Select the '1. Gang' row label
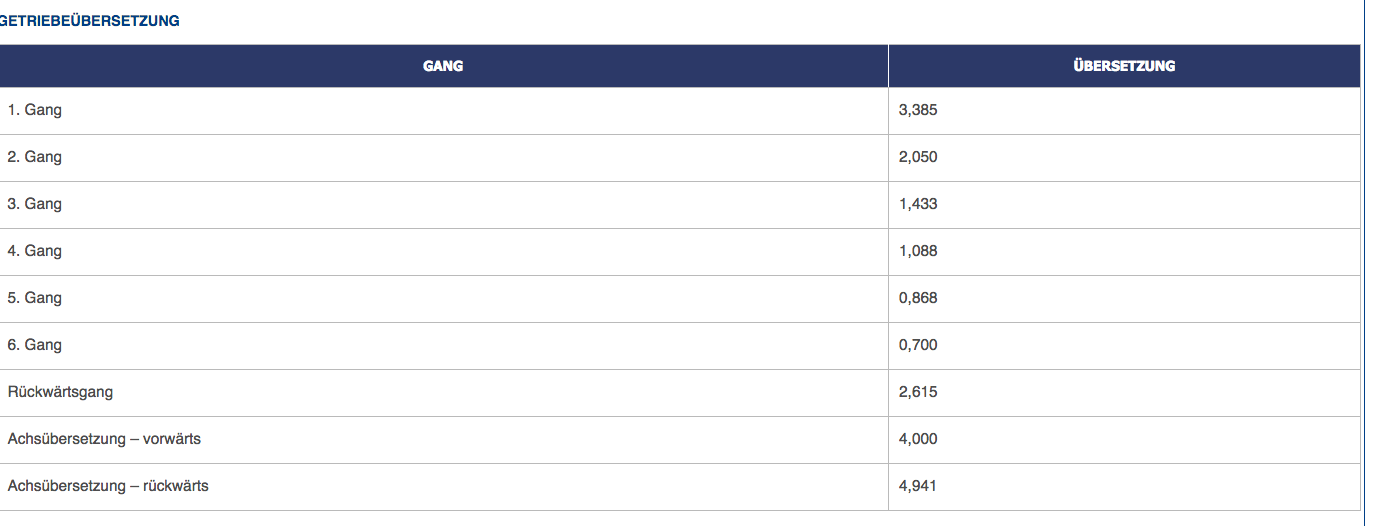1387x526 pixels. pos(35,110)
